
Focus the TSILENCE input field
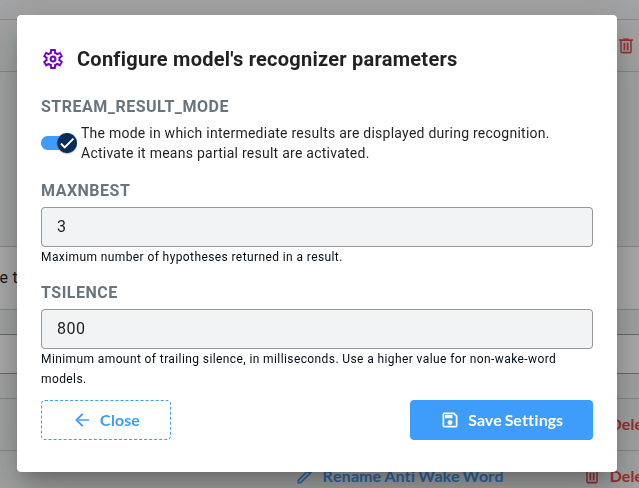317,329
